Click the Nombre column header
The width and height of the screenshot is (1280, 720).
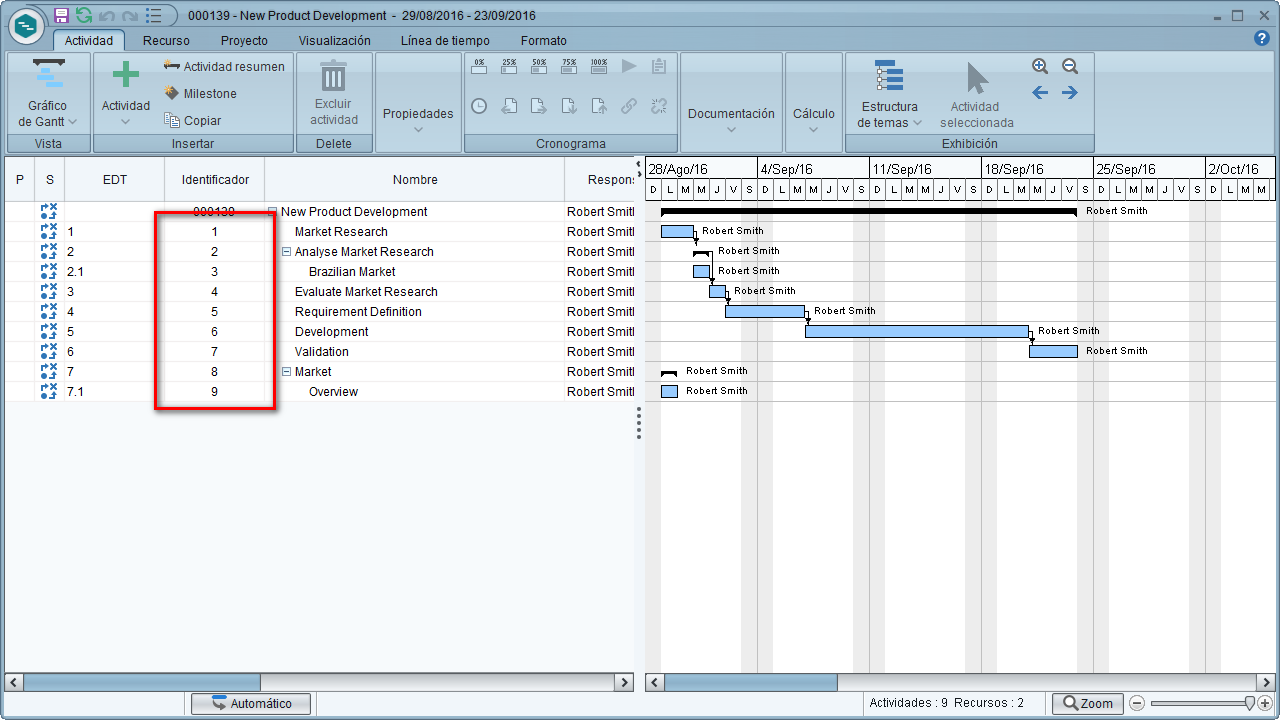point(415,180)
